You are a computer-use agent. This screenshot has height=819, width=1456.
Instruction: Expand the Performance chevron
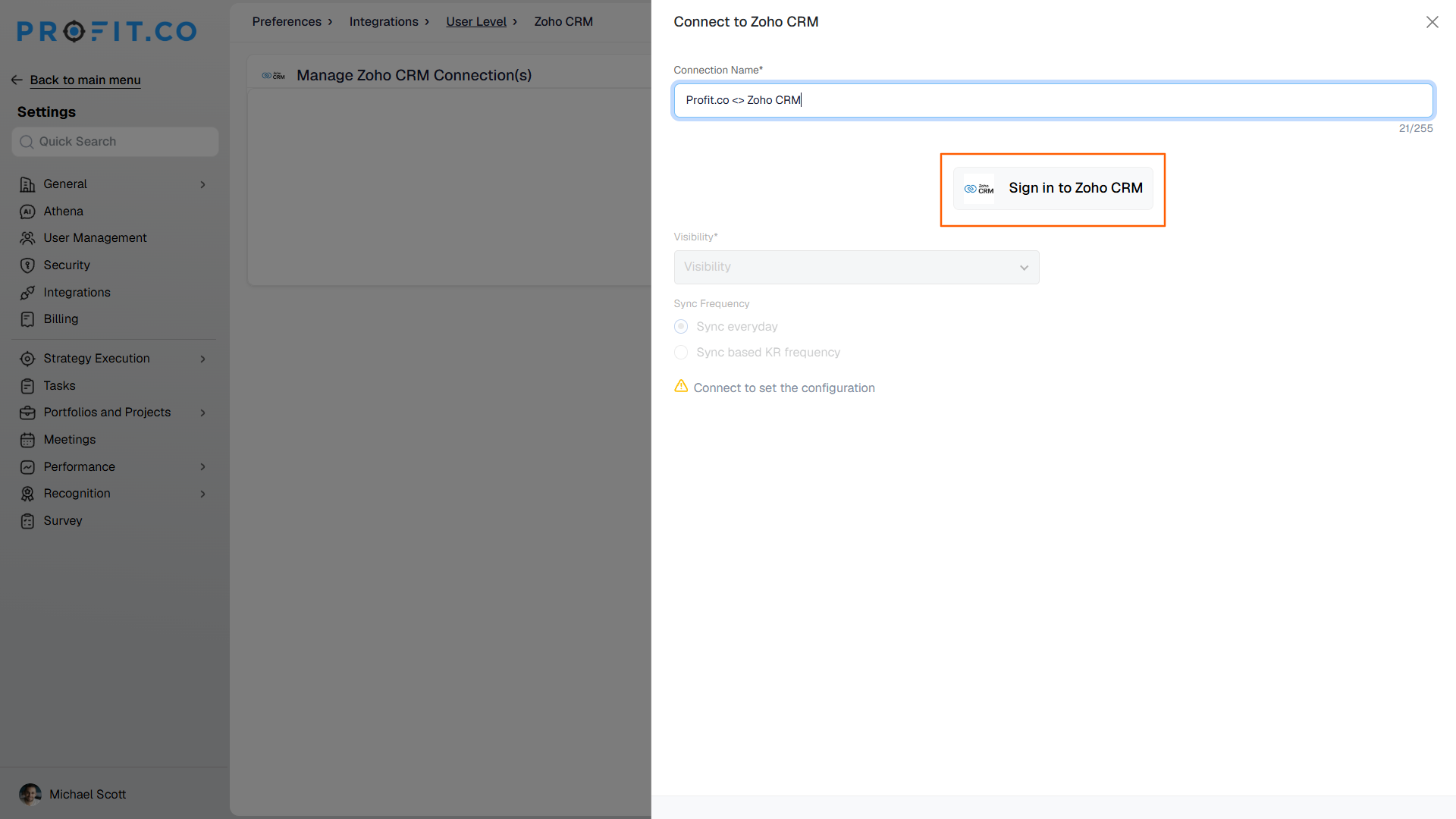202,467
